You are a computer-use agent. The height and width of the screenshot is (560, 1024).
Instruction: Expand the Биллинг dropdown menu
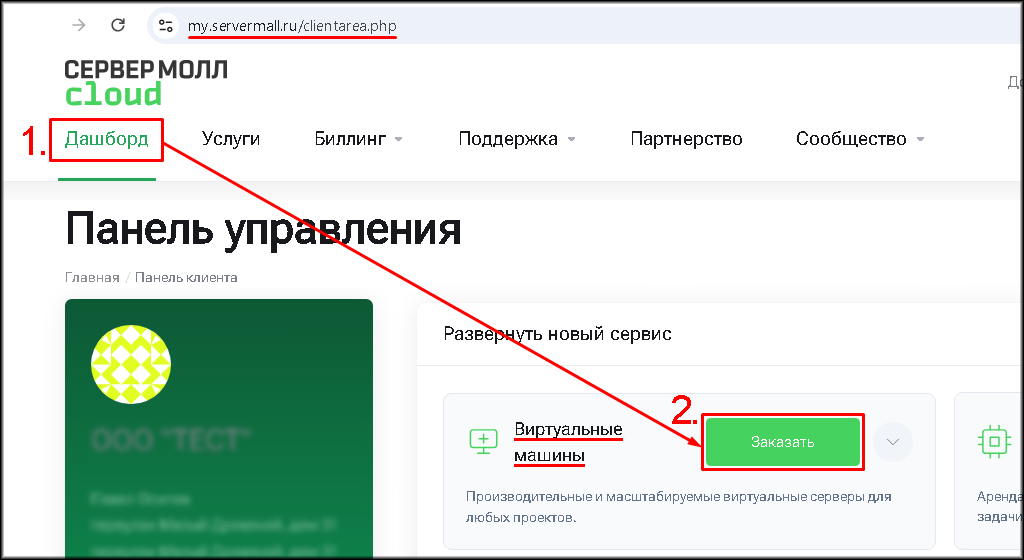pos(358,139)
